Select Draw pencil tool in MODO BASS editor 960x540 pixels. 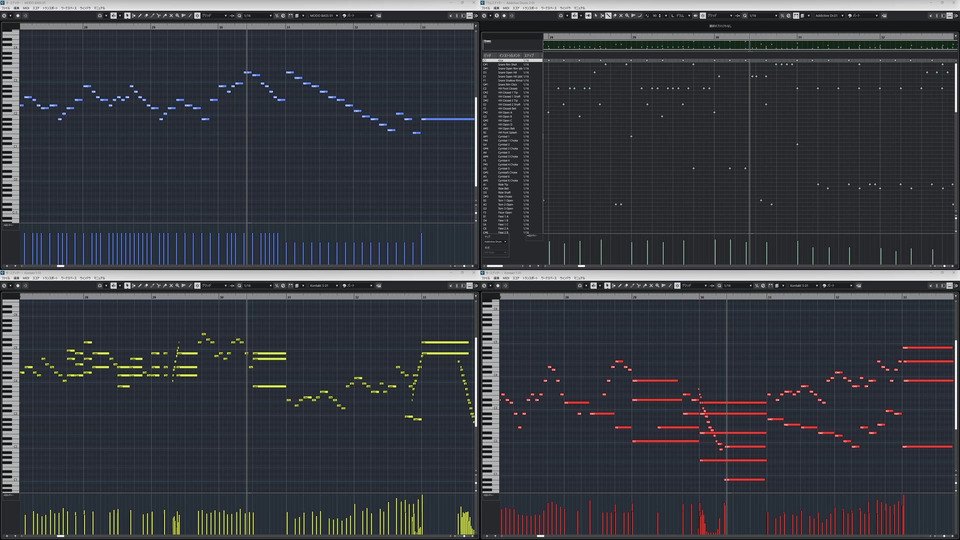tap(140, 15)
